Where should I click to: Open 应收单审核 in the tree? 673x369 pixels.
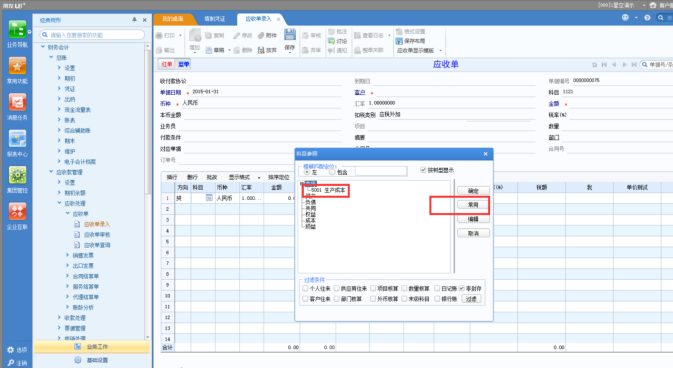coord(97,234)
